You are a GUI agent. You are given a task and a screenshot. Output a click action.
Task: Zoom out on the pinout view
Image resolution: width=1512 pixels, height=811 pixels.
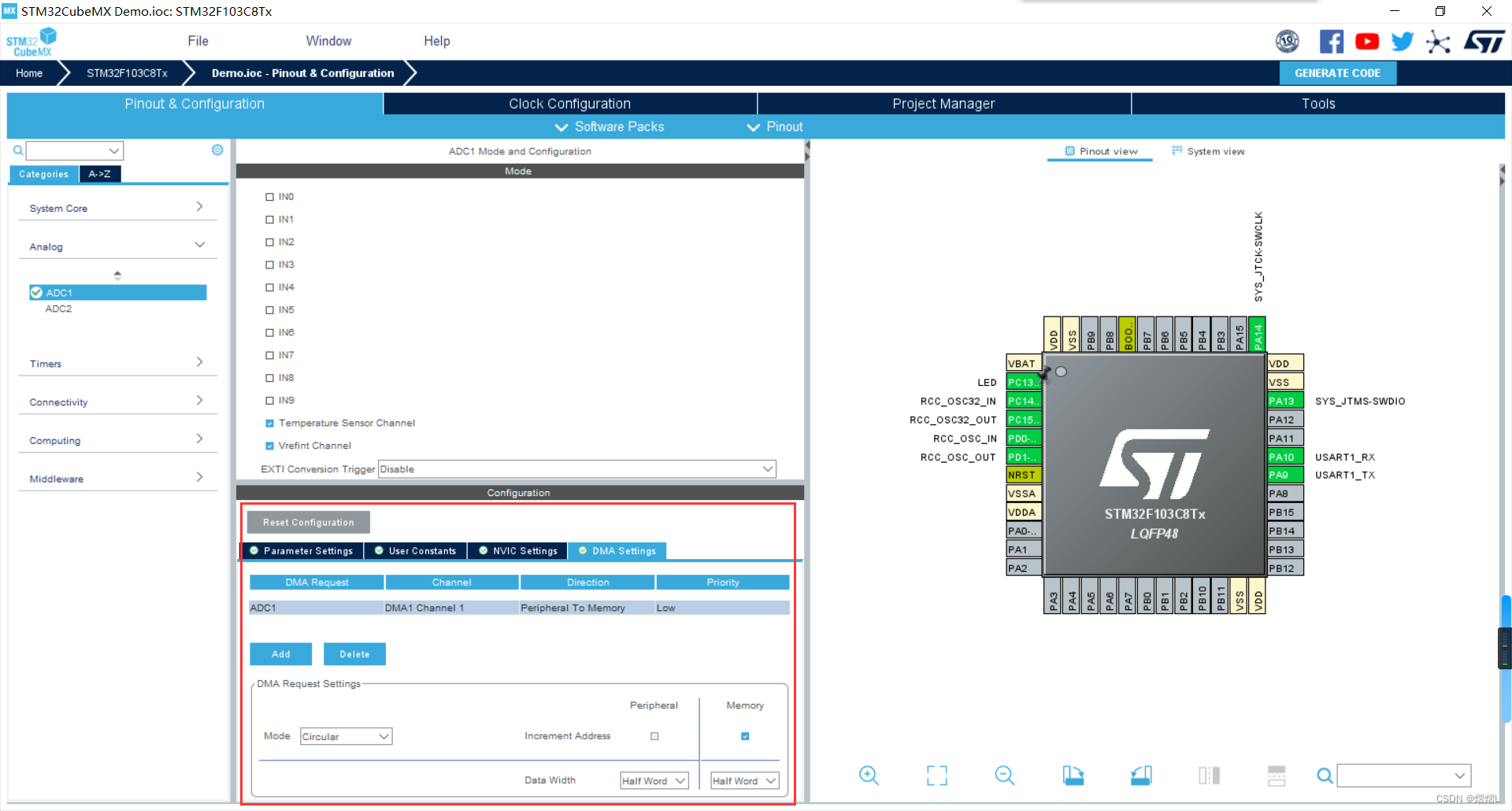(x=1005, y=776)
